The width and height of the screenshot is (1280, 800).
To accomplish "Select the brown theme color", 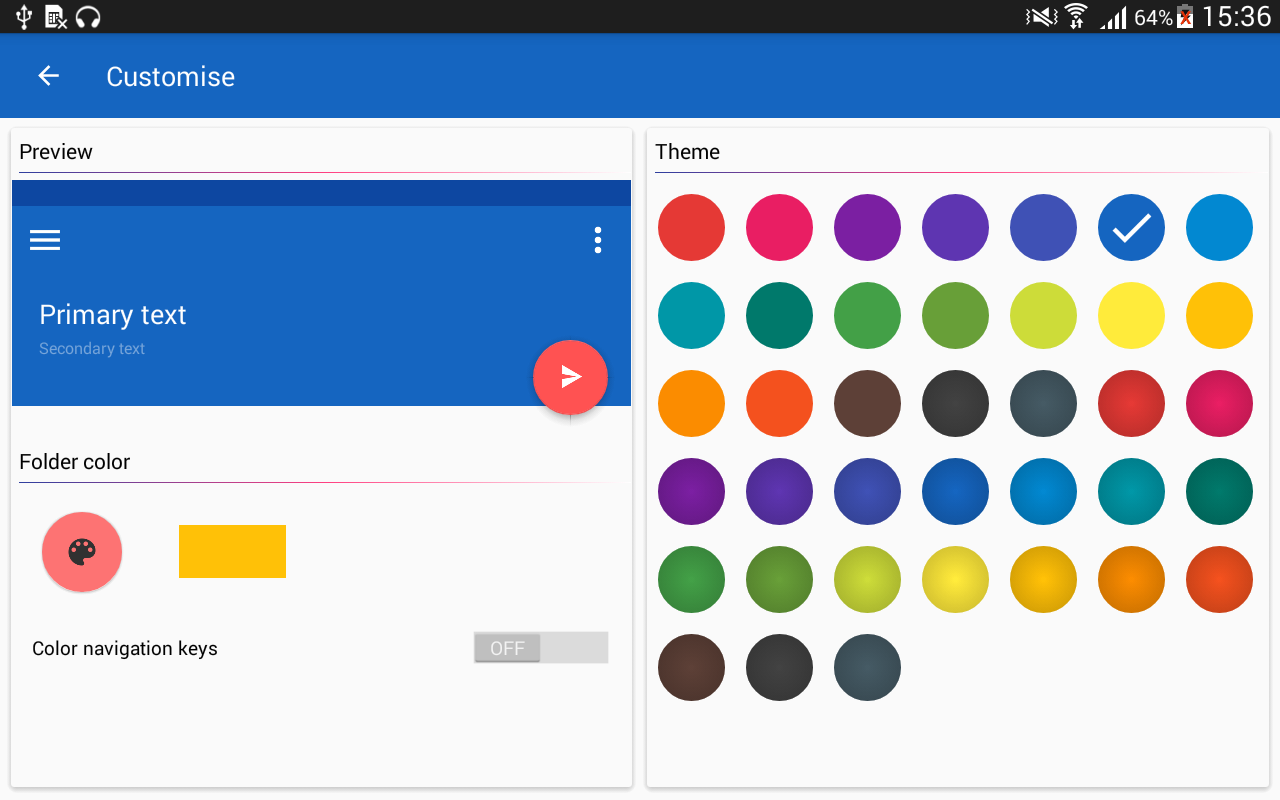I will [x=867, y=403].
